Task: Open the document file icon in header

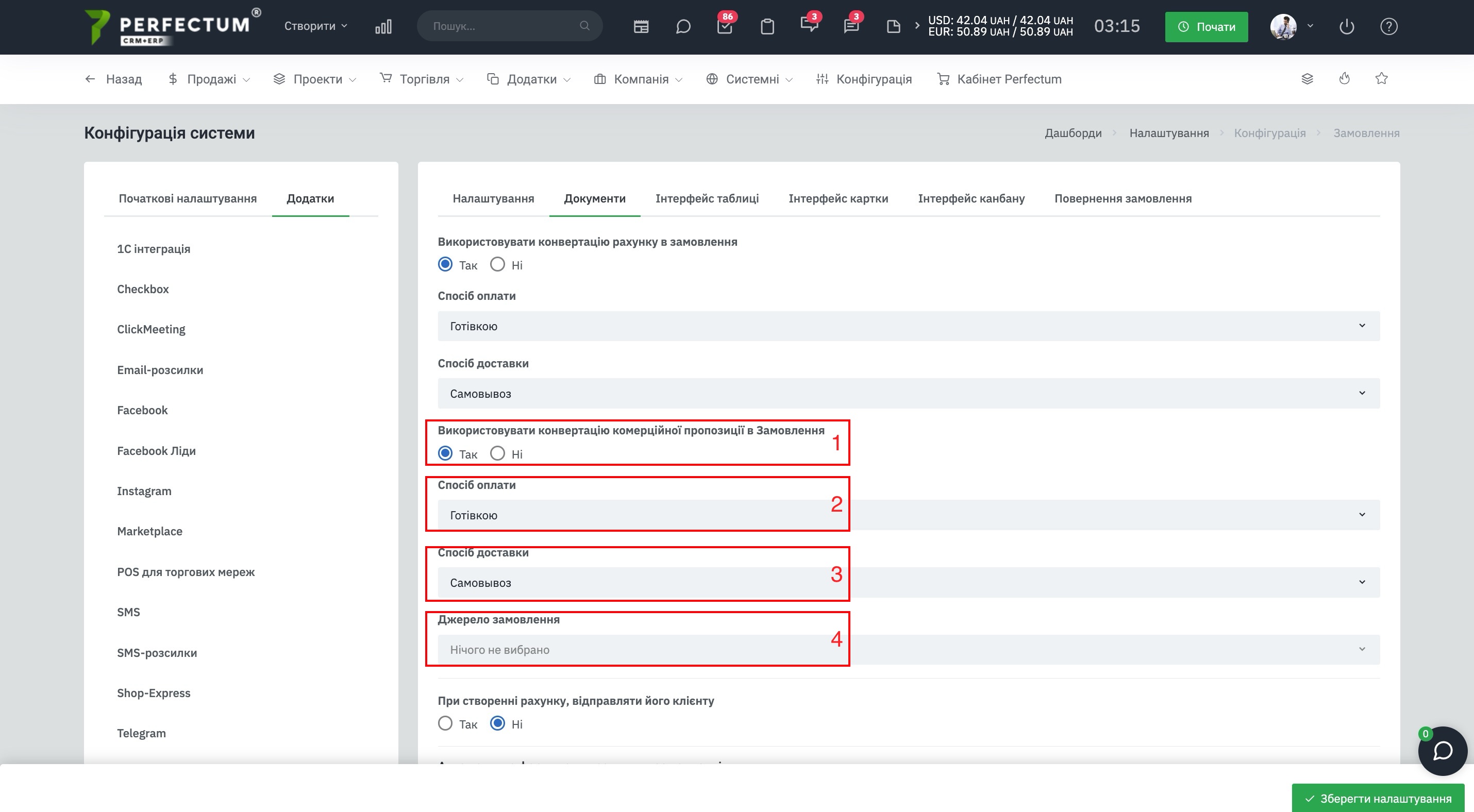Action: tap(893, 26)
